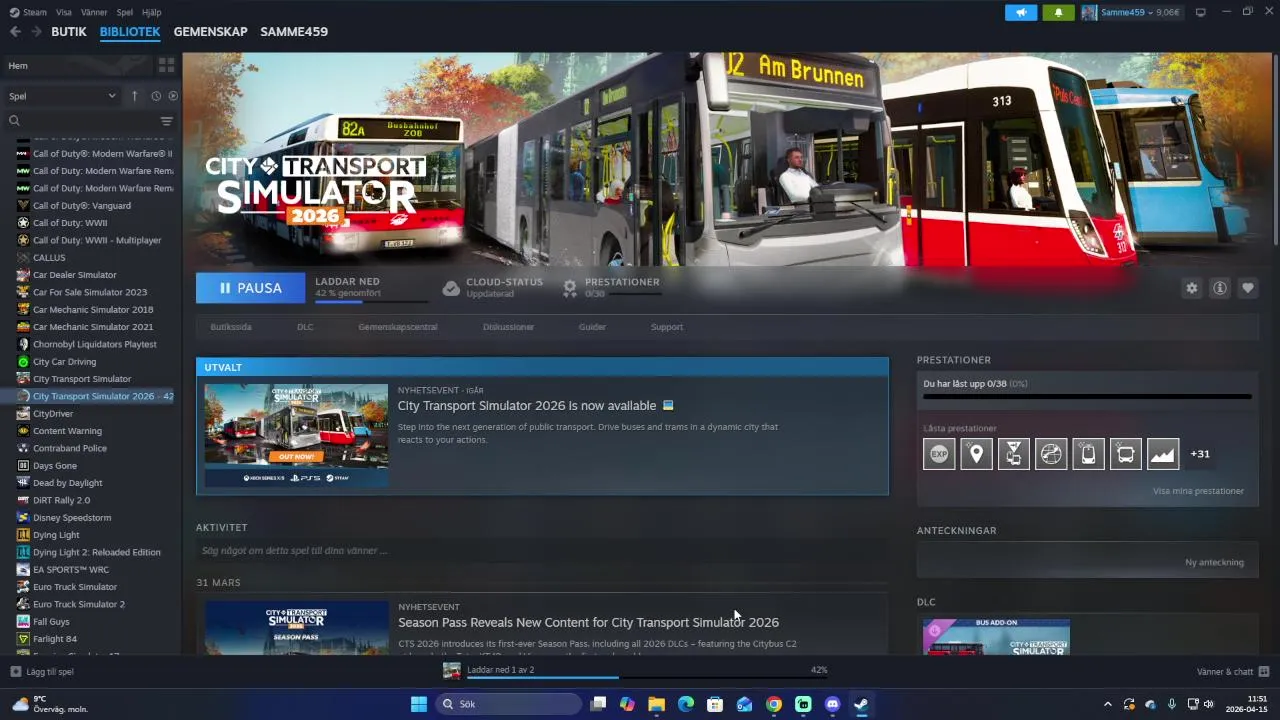Click the recent activity clock filter
This screenshot has width=1280, height=720.
click(x=156, y=96)
